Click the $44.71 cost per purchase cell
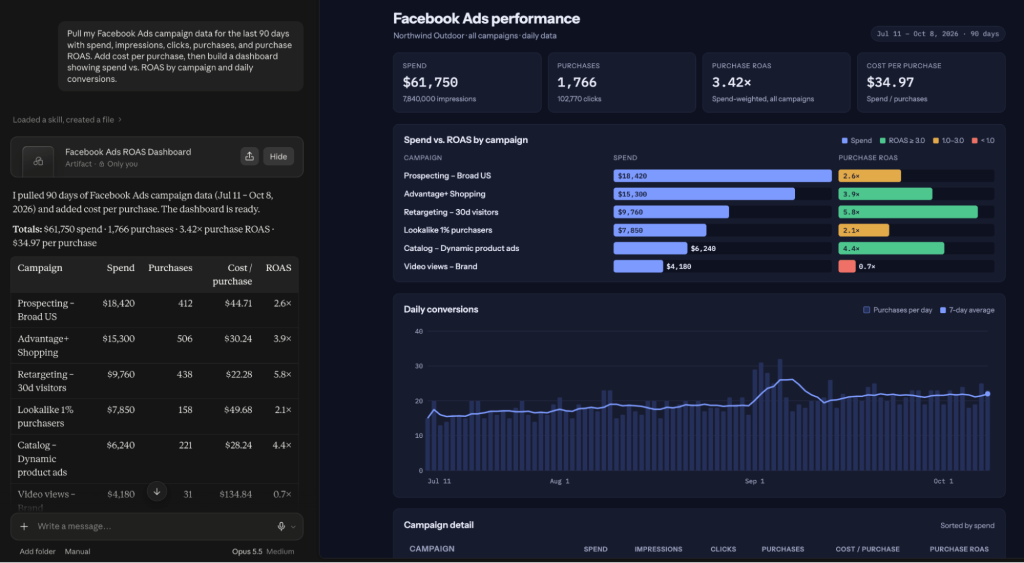Screen dimensions: 1024x563 point(238,303)
